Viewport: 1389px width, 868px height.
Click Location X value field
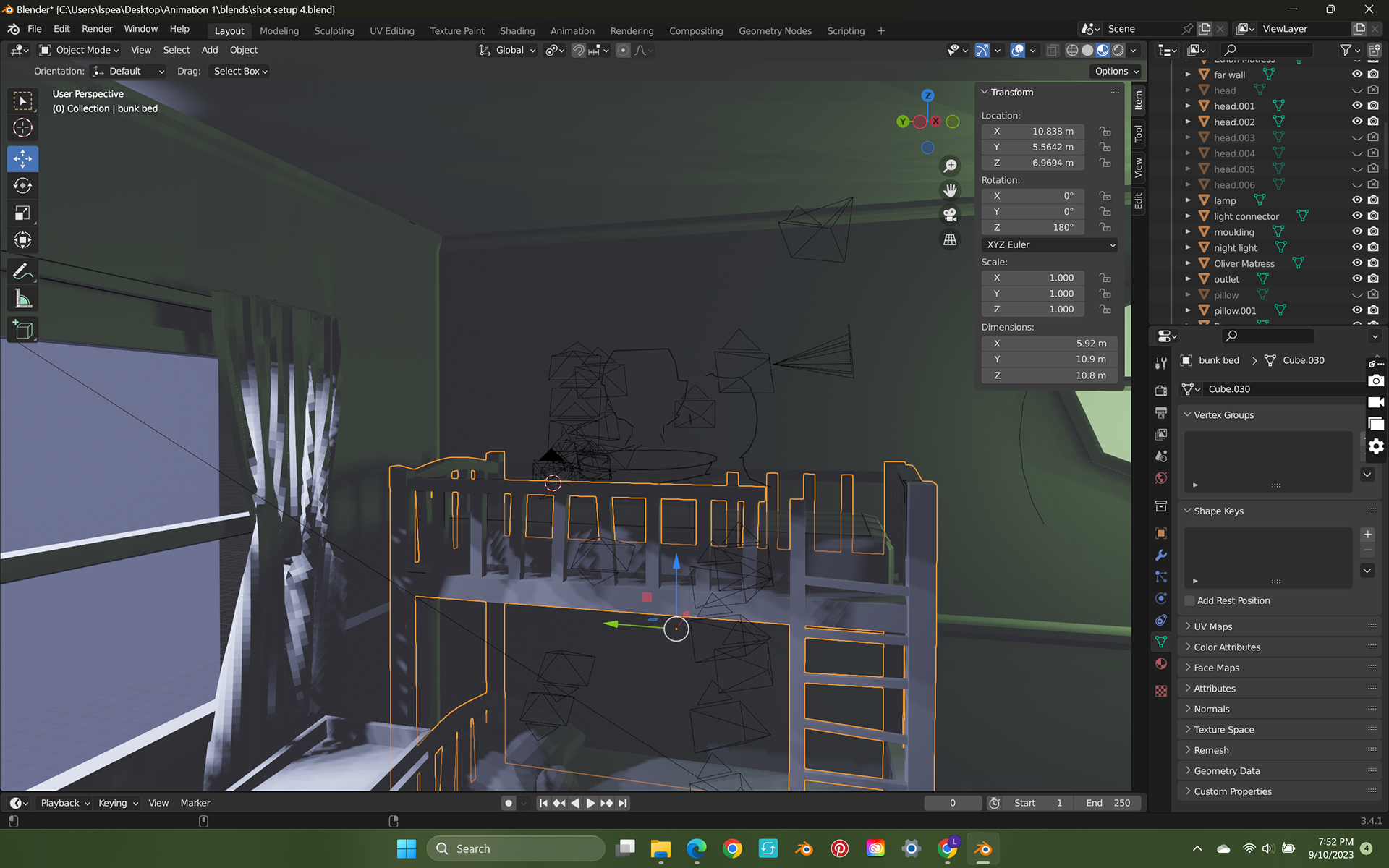[x=1033, y=131]
